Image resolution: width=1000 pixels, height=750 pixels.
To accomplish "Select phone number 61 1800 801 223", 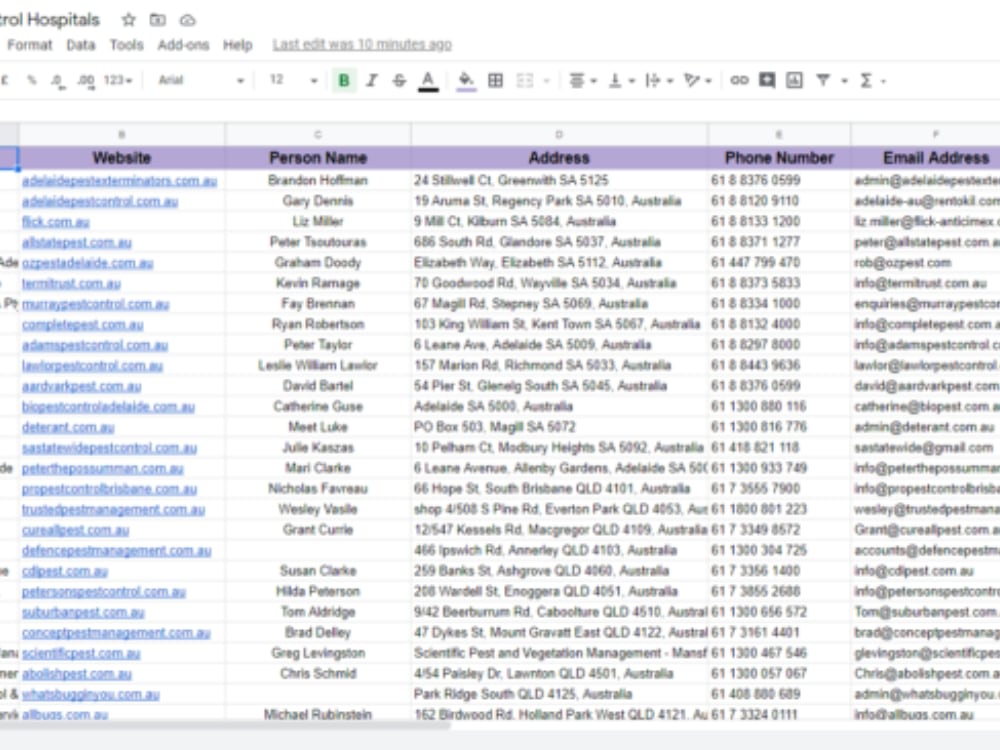I will 779,510.
